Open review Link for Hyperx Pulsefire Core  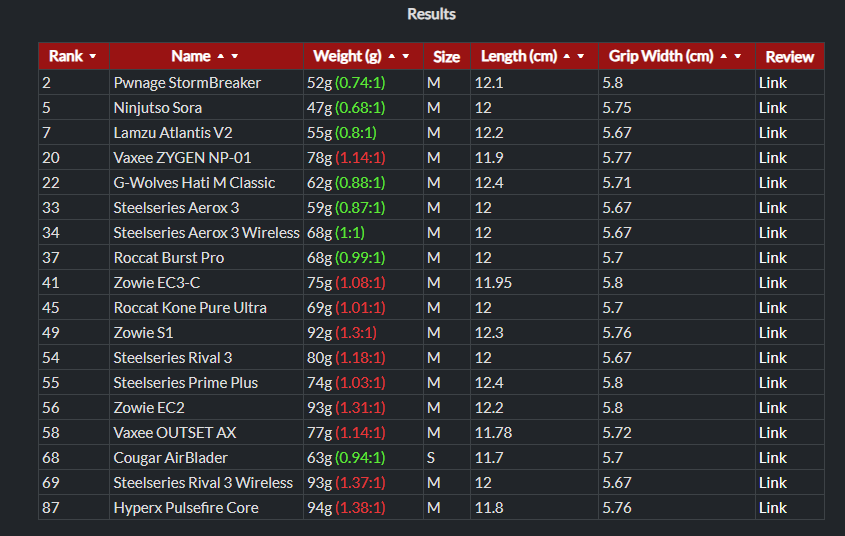tap(773, 507)
